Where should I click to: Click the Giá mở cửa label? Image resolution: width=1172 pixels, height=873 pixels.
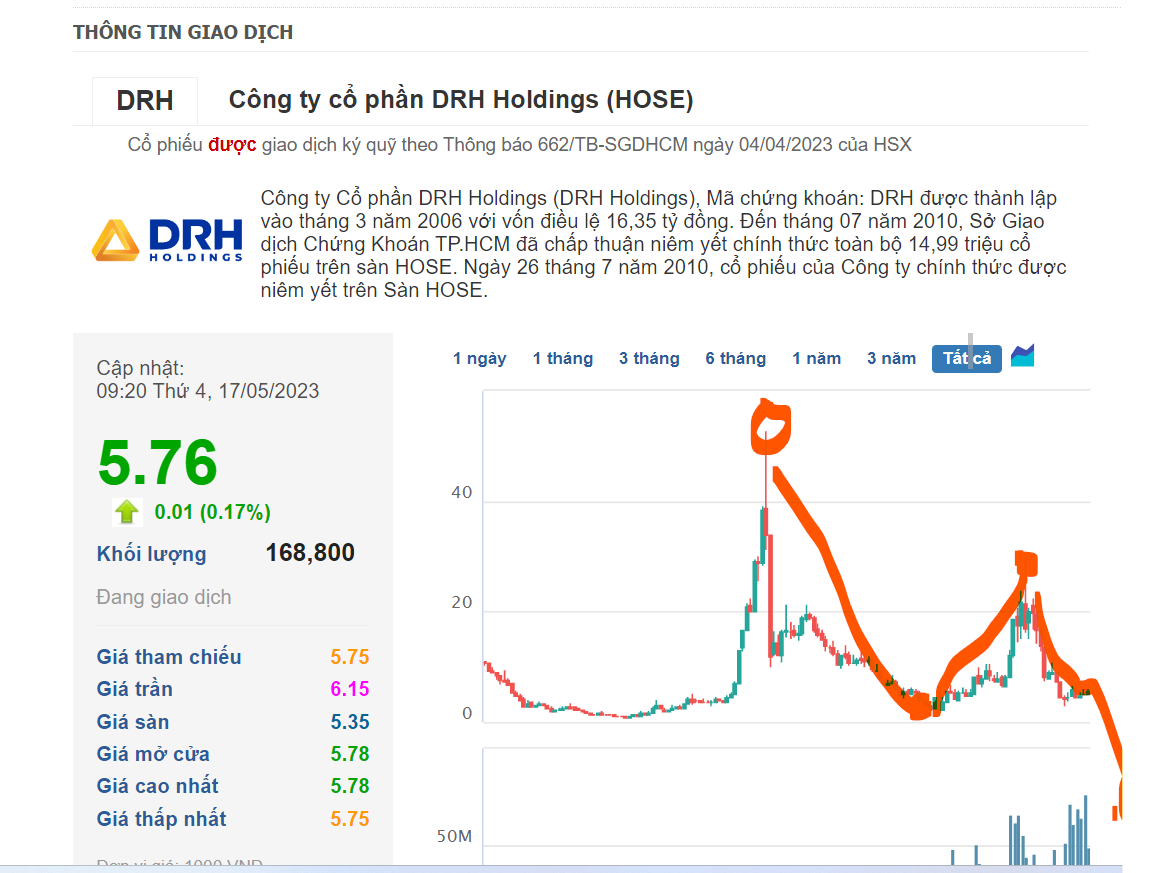pyautogui.click(x=153, y=754)
